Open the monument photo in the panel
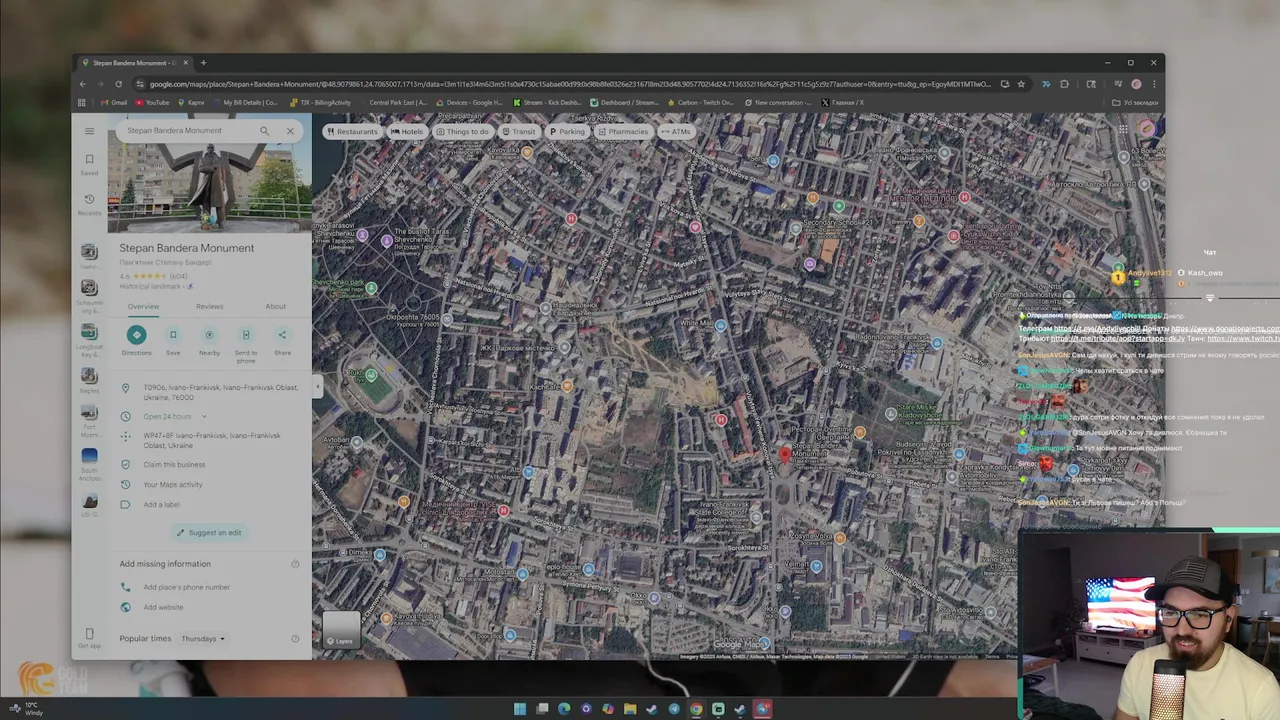Viewport: 1280px width, 720px height. 210,188
